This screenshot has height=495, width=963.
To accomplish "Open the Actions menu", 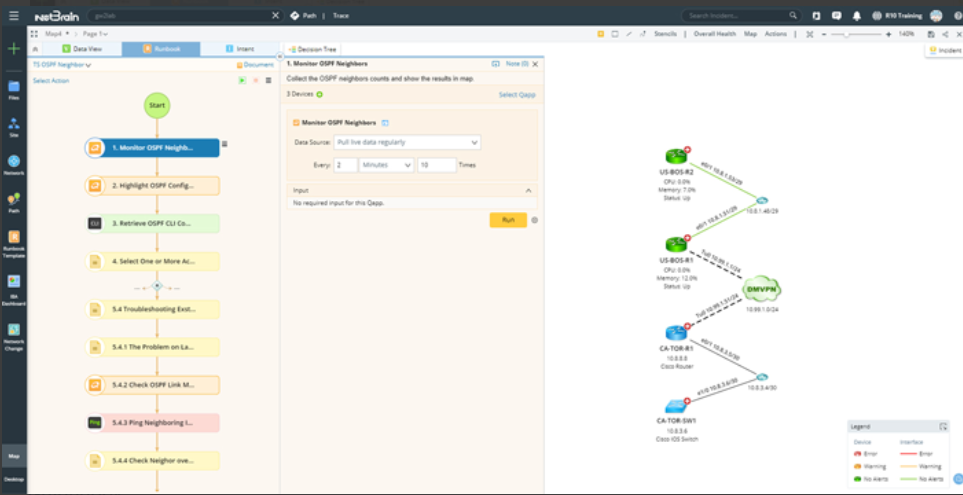I will pos(776,34).
